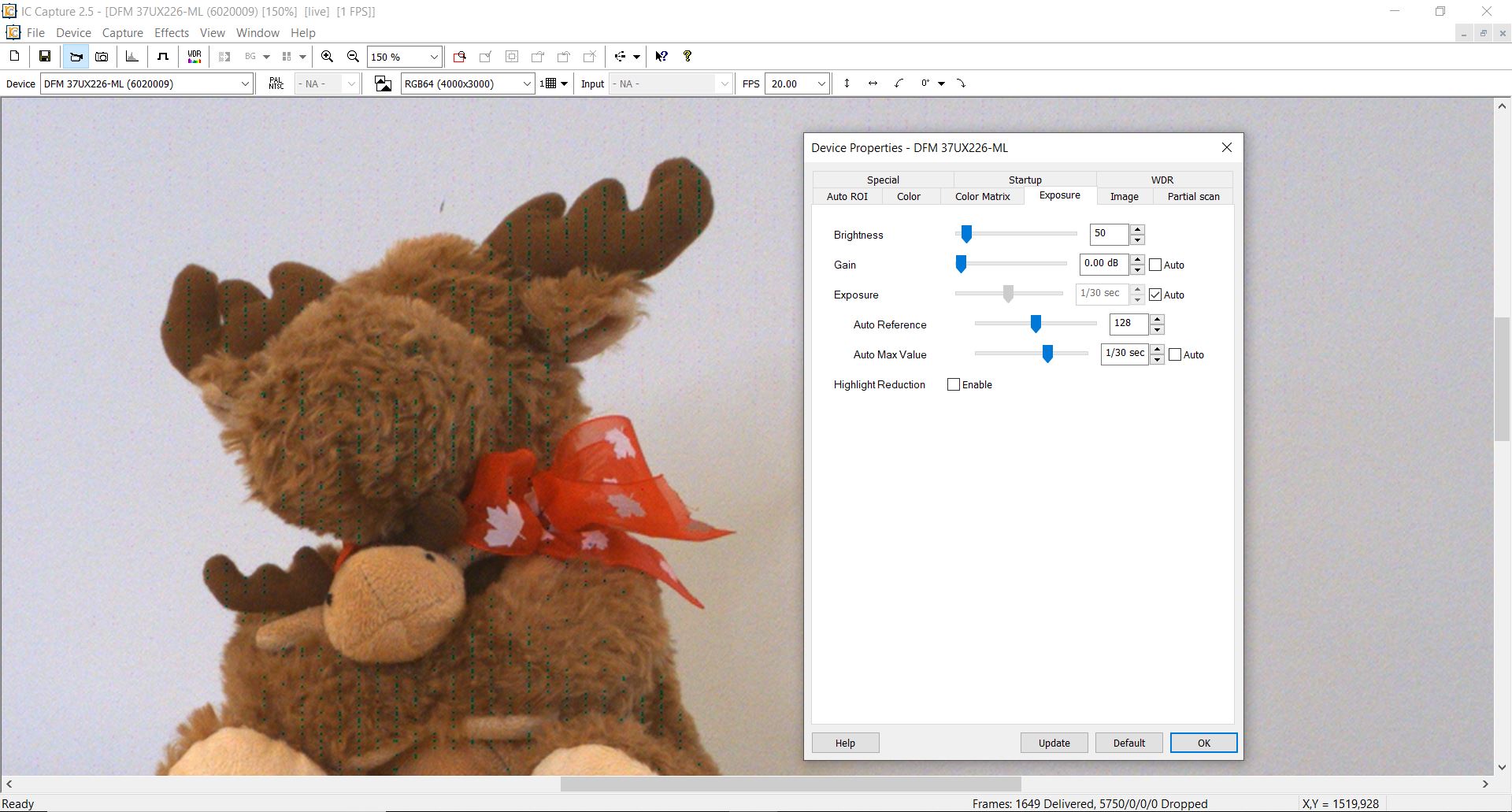The width and height of the screenshot is (1512, 812).
Task: Switch to the Color Matrix tab
Action: click(982, 196)
